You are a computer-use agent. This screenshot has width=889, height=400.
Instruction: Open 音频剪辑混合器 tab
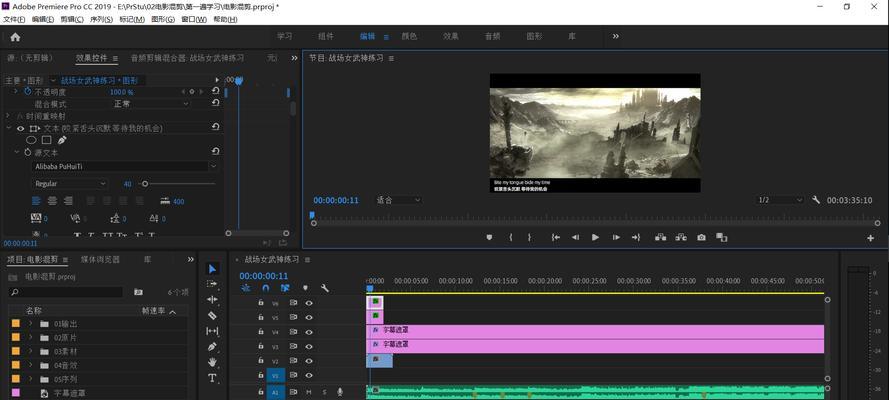(188, 58)
